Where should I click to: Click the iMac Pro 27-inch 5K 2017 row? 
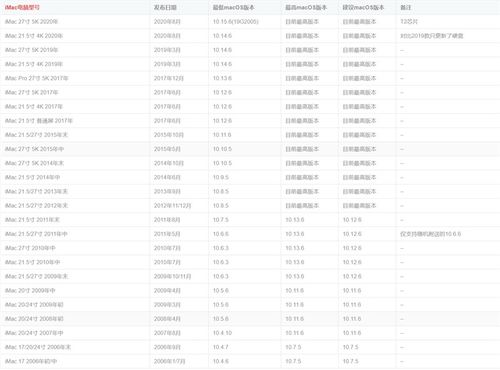point(250,78)
